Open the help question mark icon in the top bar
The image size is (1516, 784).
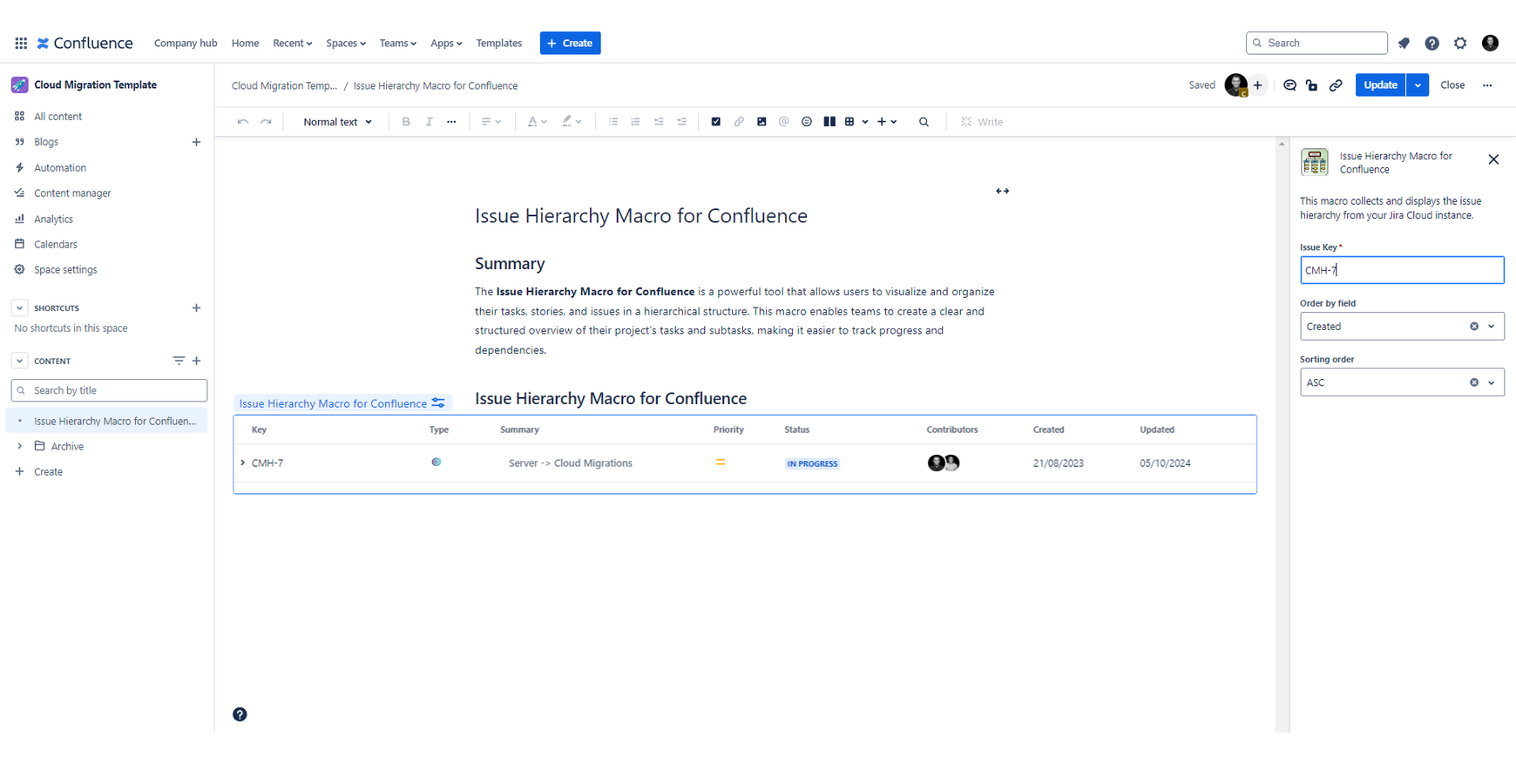pyautogui.click(x=1431, y=43)
